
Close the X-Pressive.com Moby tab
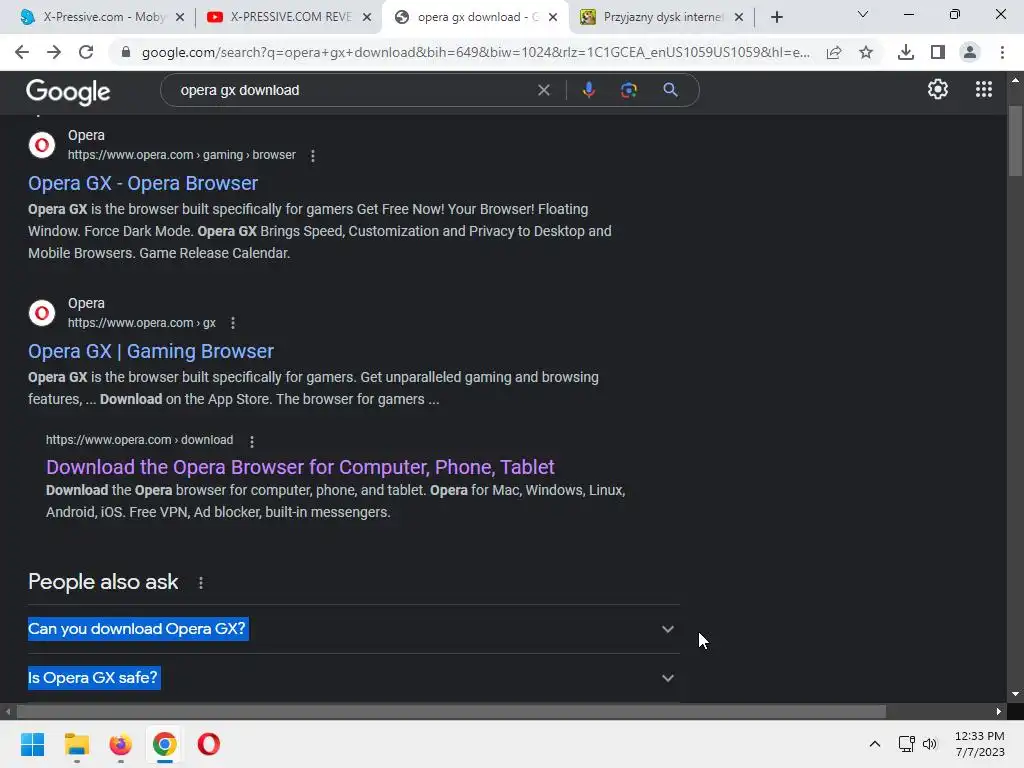[x=180, y=17]
